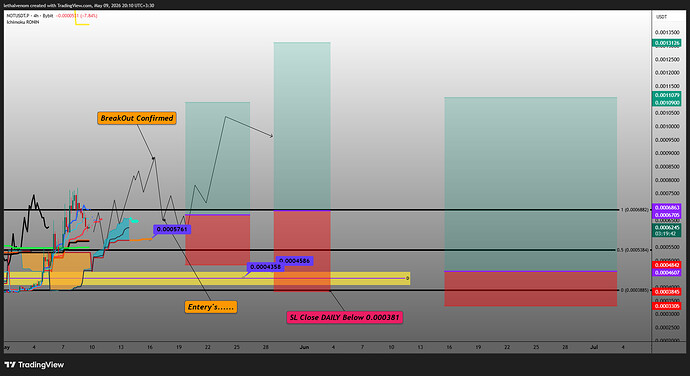The width and height of the screenshot is (690, 376).
Task: Click the Entery's orange annotation label
Action: [211, 307]
